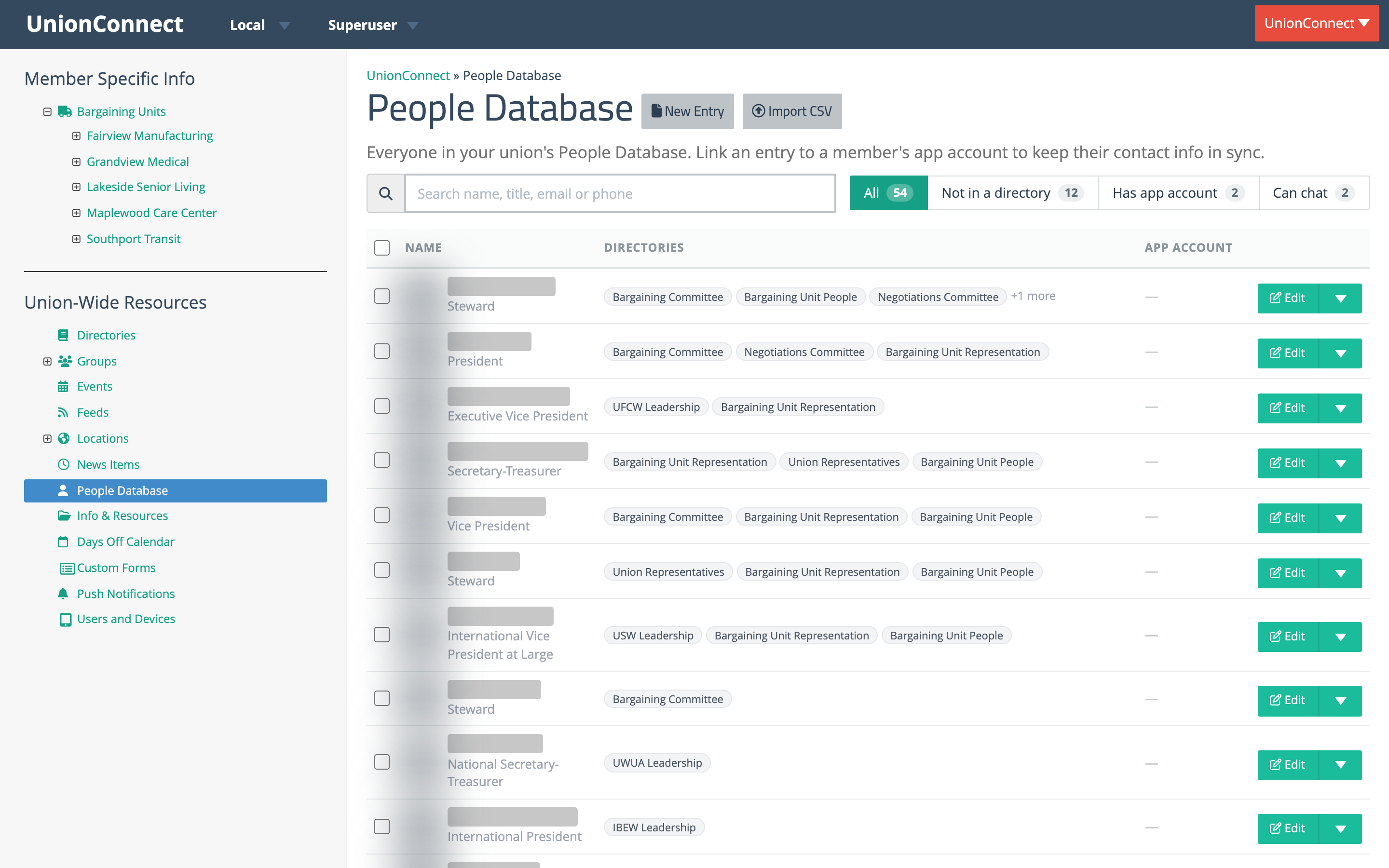Image resolution: width=1389 pixels, height=868 pixels.
Task: Tick the Vice President row checkbox
Action: [x=381, y=515]
